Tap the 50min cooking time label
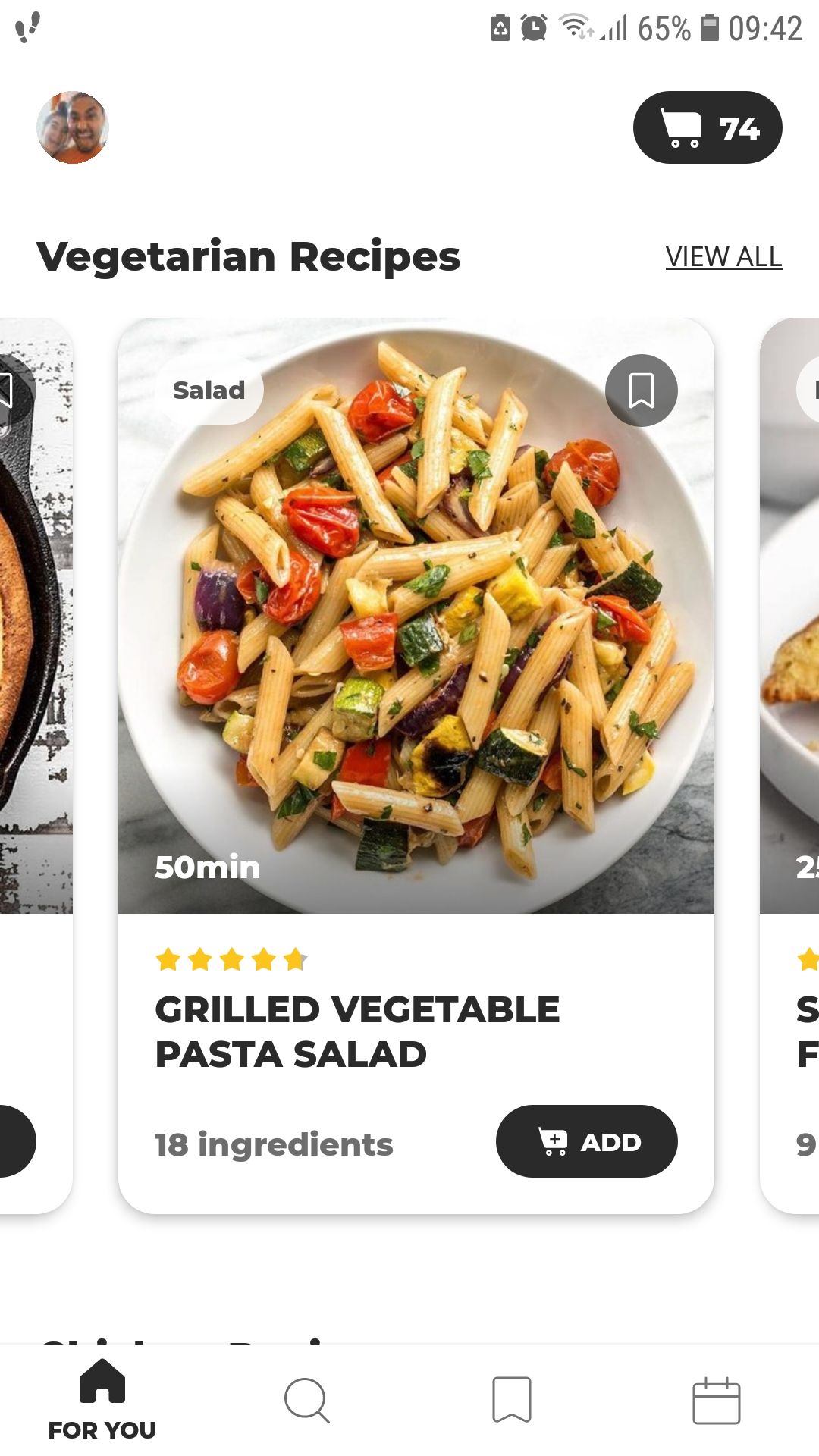Viewport: 819px width, 1456px height. [207, 867]
